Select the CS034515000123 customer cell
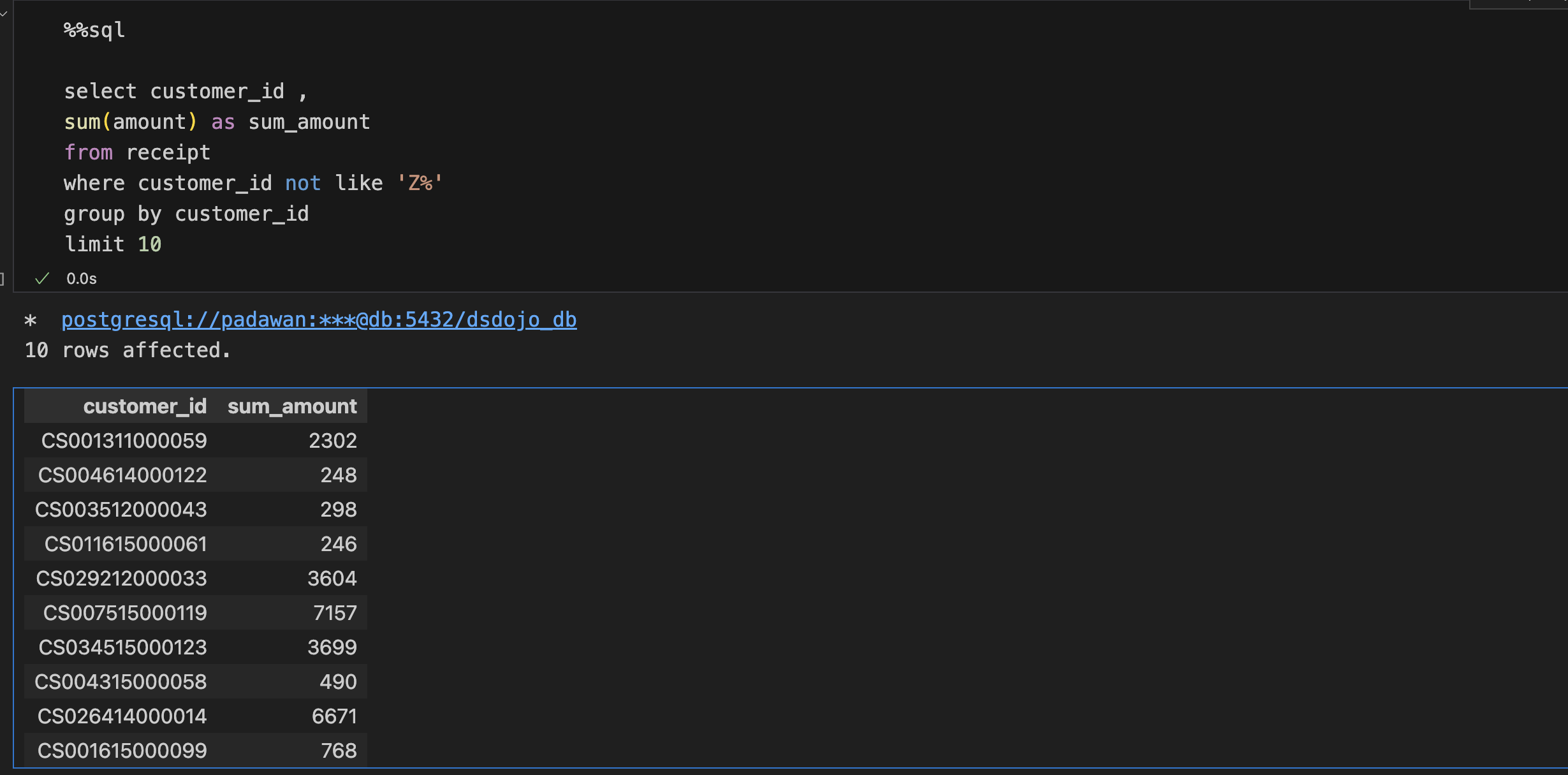1568x775 pixels. [x=123, y=647]
